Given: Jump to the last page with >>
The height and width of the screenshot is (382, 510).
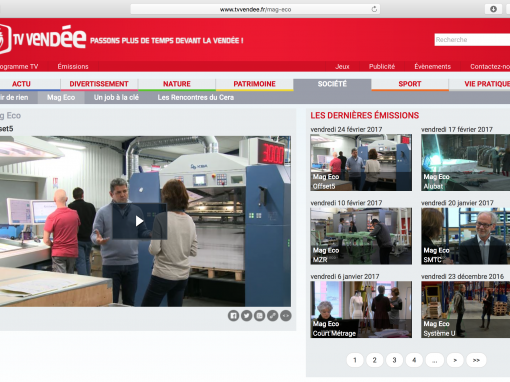Looking at the screenshot, I should (x=476, y=360).
